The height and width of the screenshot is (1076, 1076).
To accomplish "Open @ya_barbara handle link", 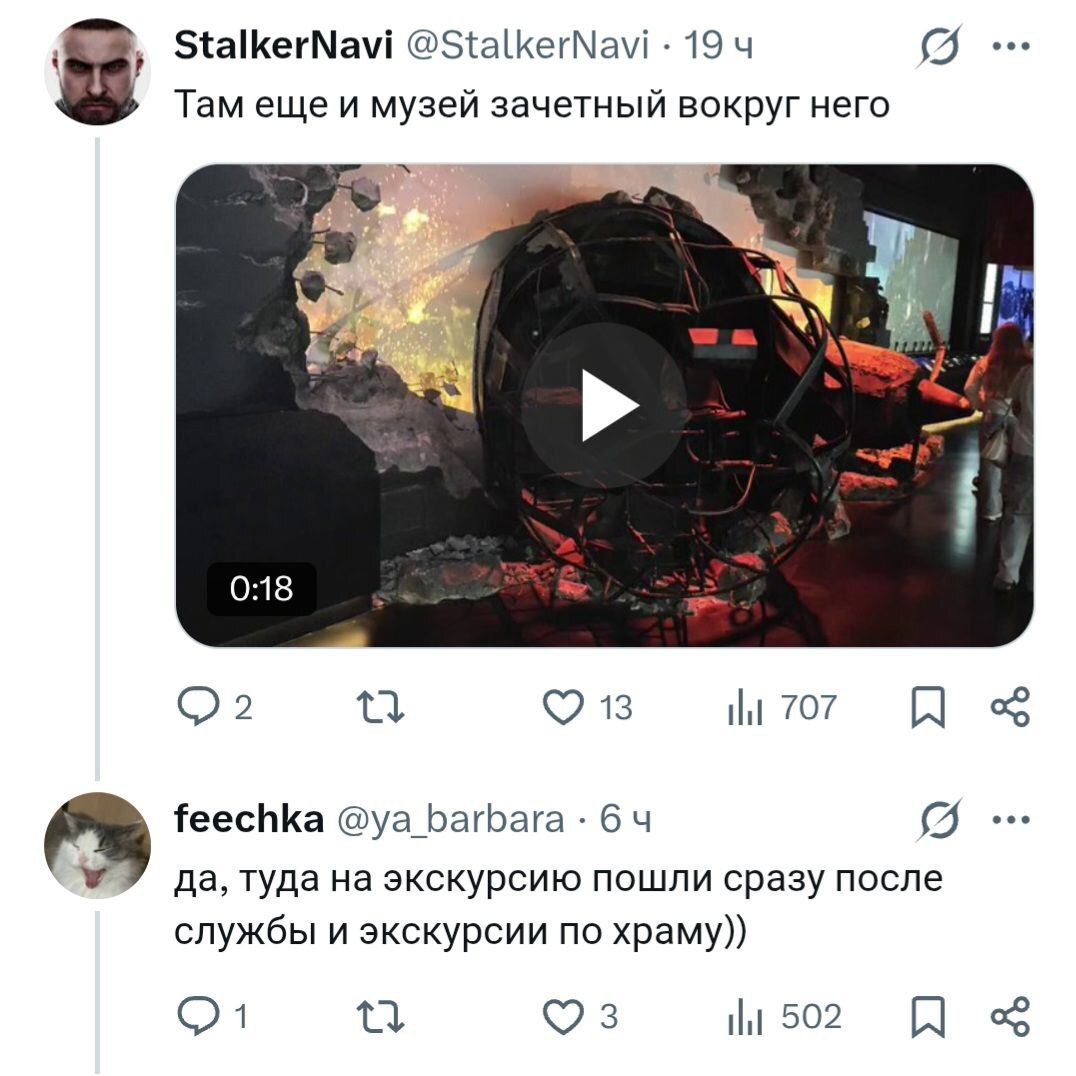I will pos(451,819).
